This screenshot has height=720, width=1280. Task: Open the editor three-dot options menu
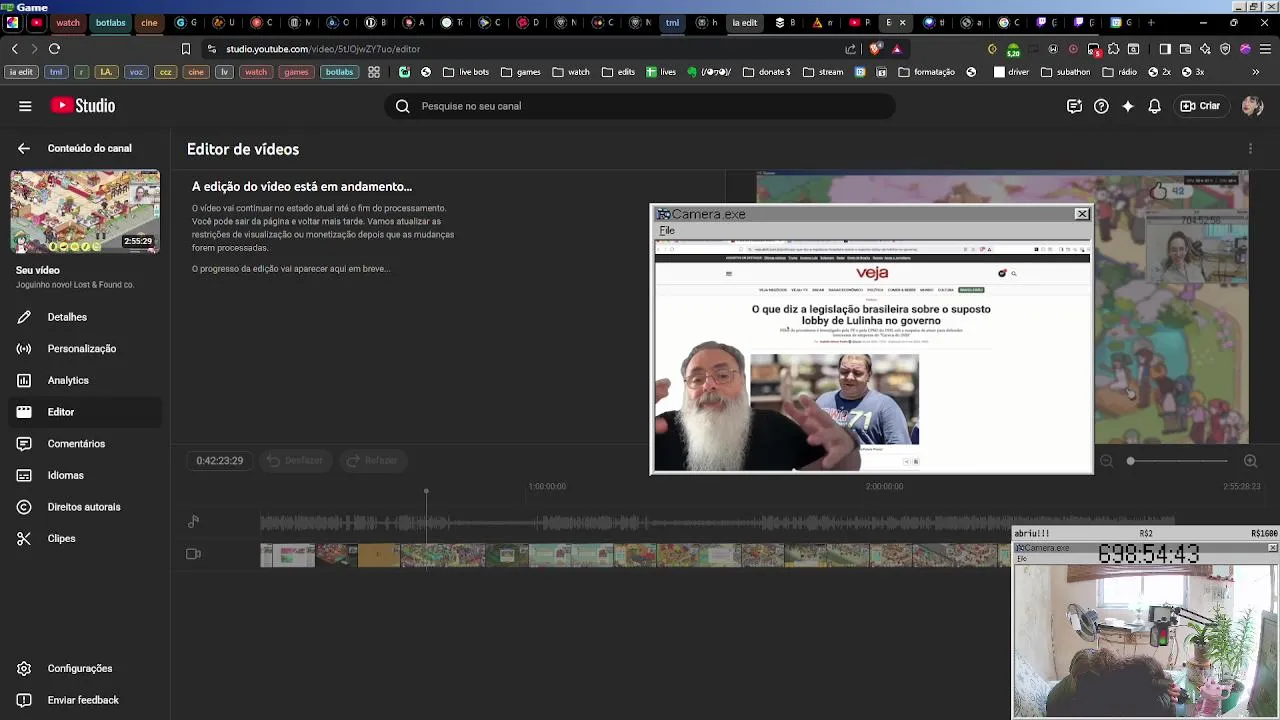point(1250,149)
